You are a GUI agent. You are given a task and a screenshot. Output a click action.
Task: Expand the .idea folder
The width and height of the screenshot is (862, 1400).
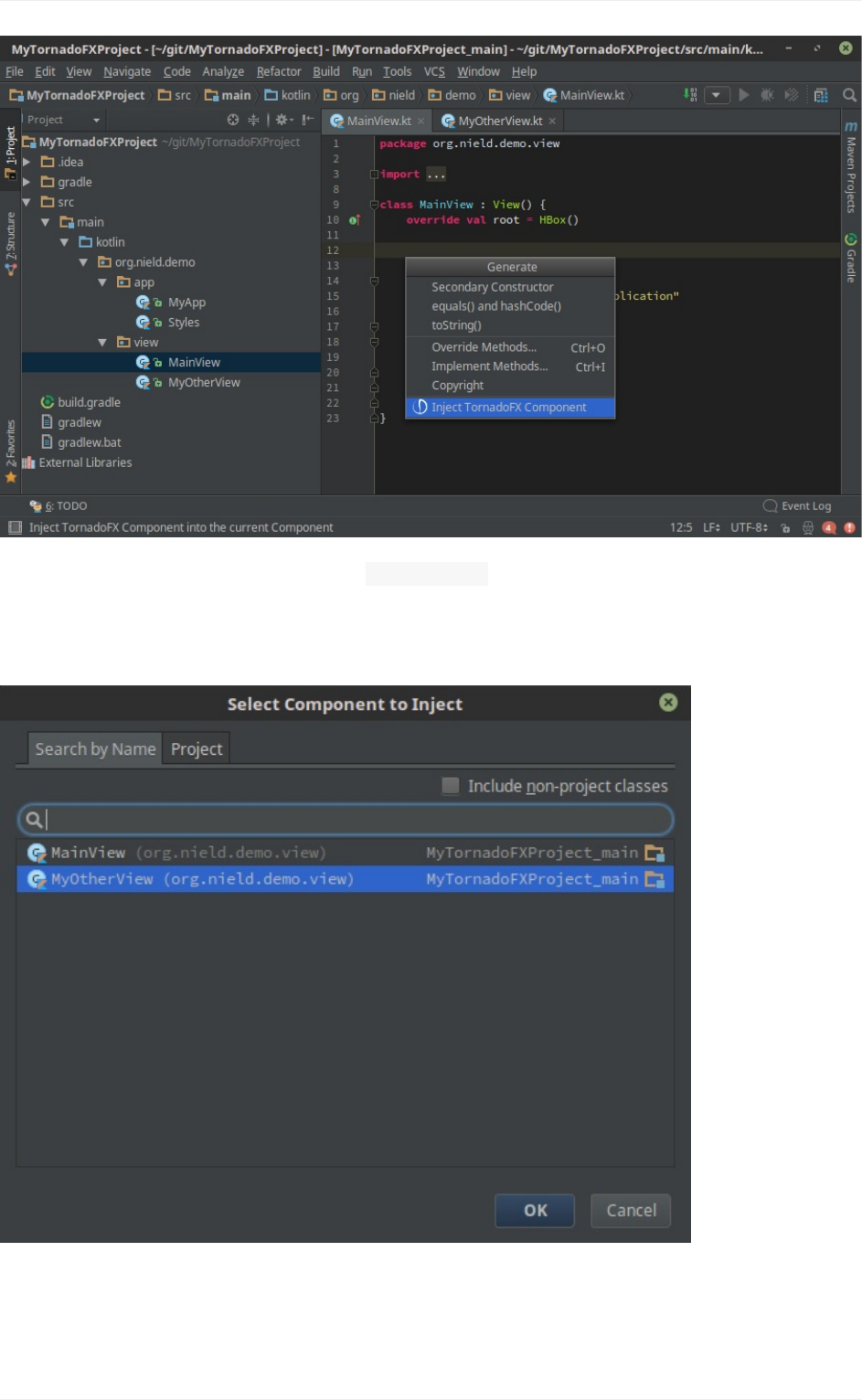point(27,162)
